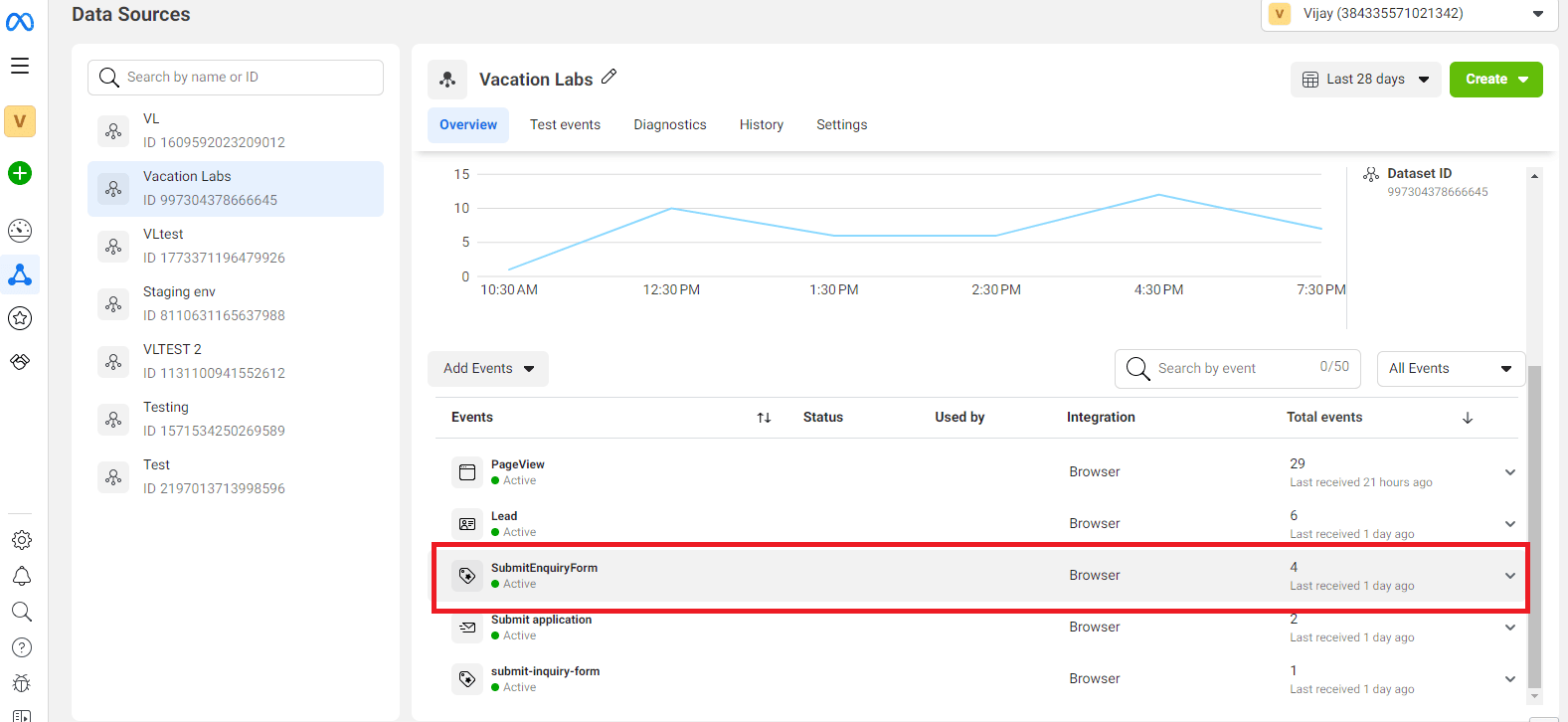1568x722 pixels.
Task: Open the Vijay account selector dropdown
Action: (x=1408, y=14)
